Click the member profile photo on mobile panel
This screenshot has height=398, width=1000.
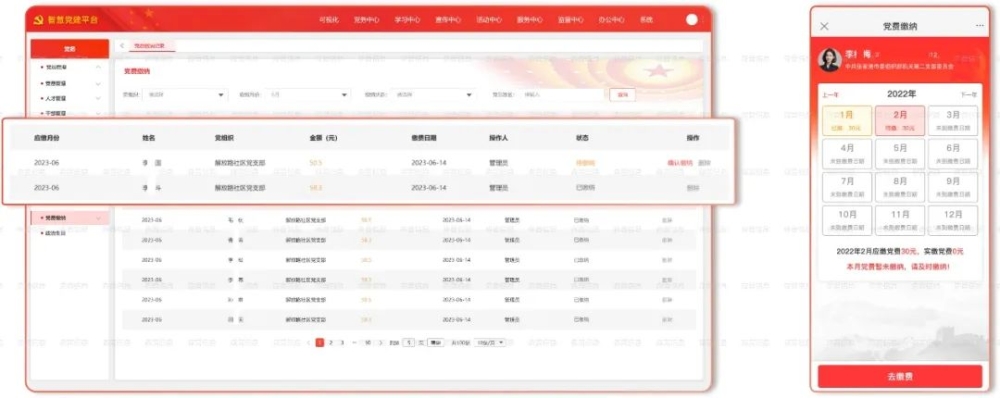[830, 60]
